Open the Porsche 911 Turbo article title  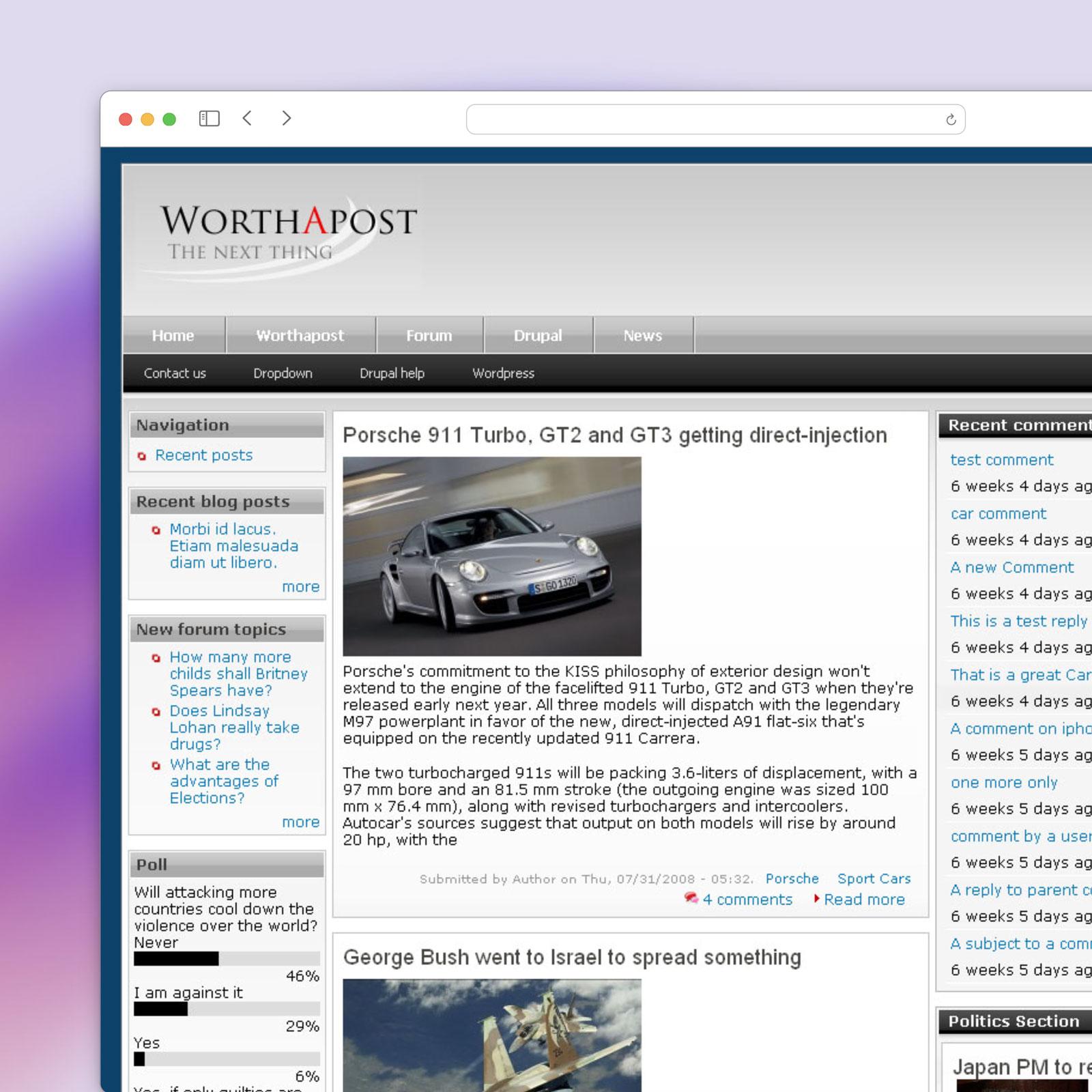614,435
